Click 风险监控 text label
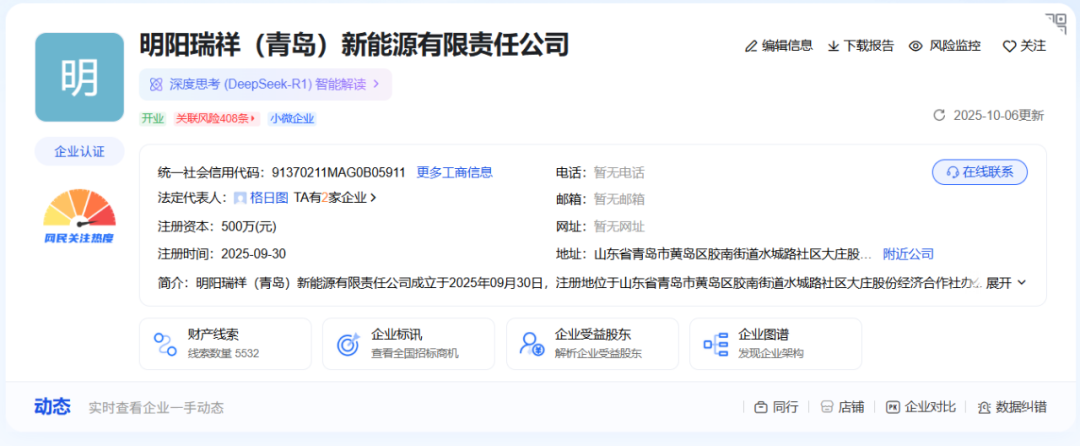This screenshot has height=446, width=1080. (x=955, y=46)
